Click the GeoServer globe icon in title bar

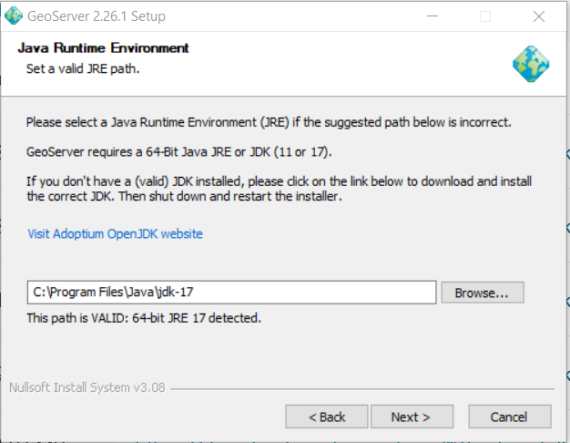point(14,16)
